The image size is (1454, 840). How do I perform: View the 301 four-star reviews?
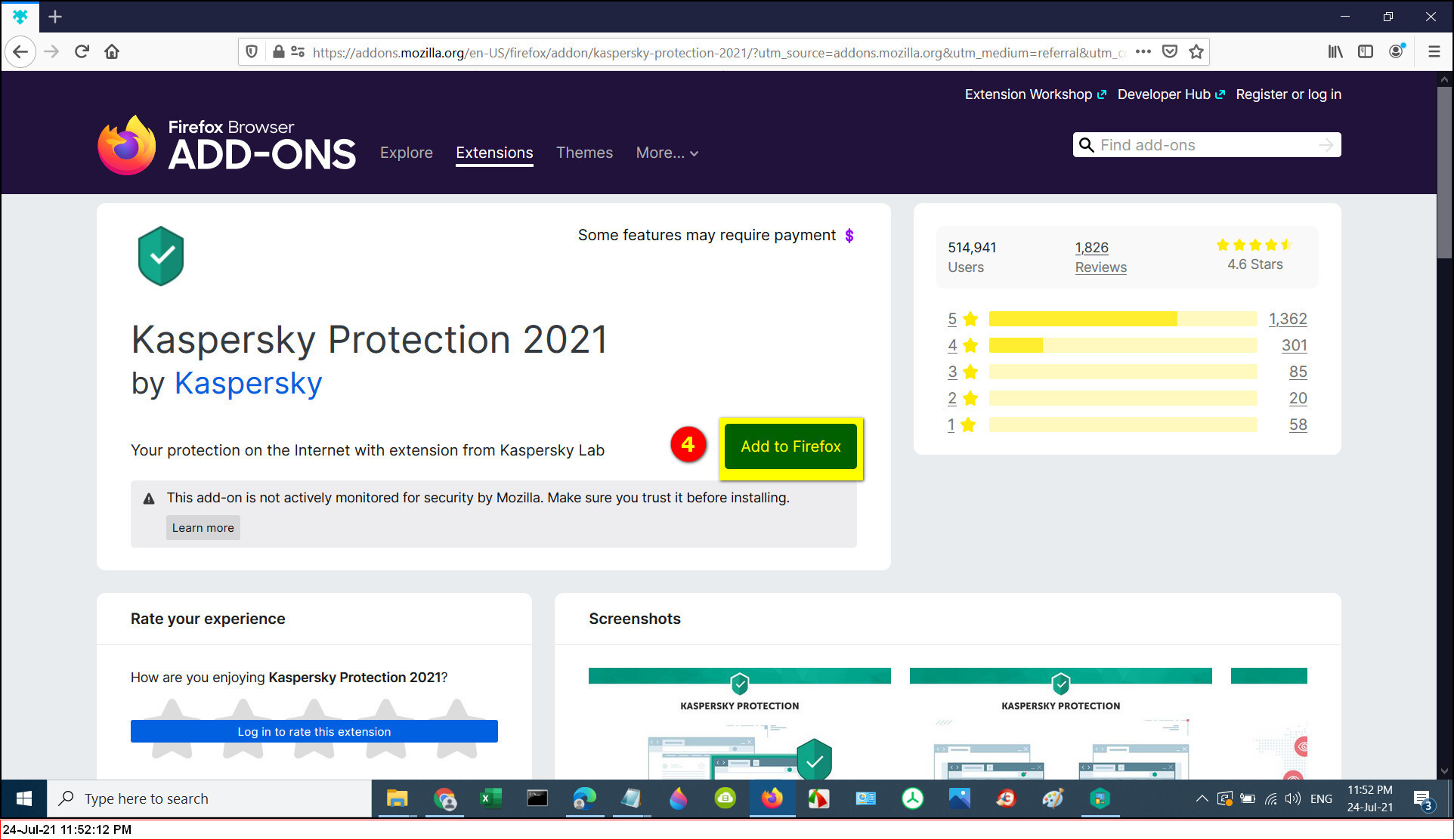1295,345
